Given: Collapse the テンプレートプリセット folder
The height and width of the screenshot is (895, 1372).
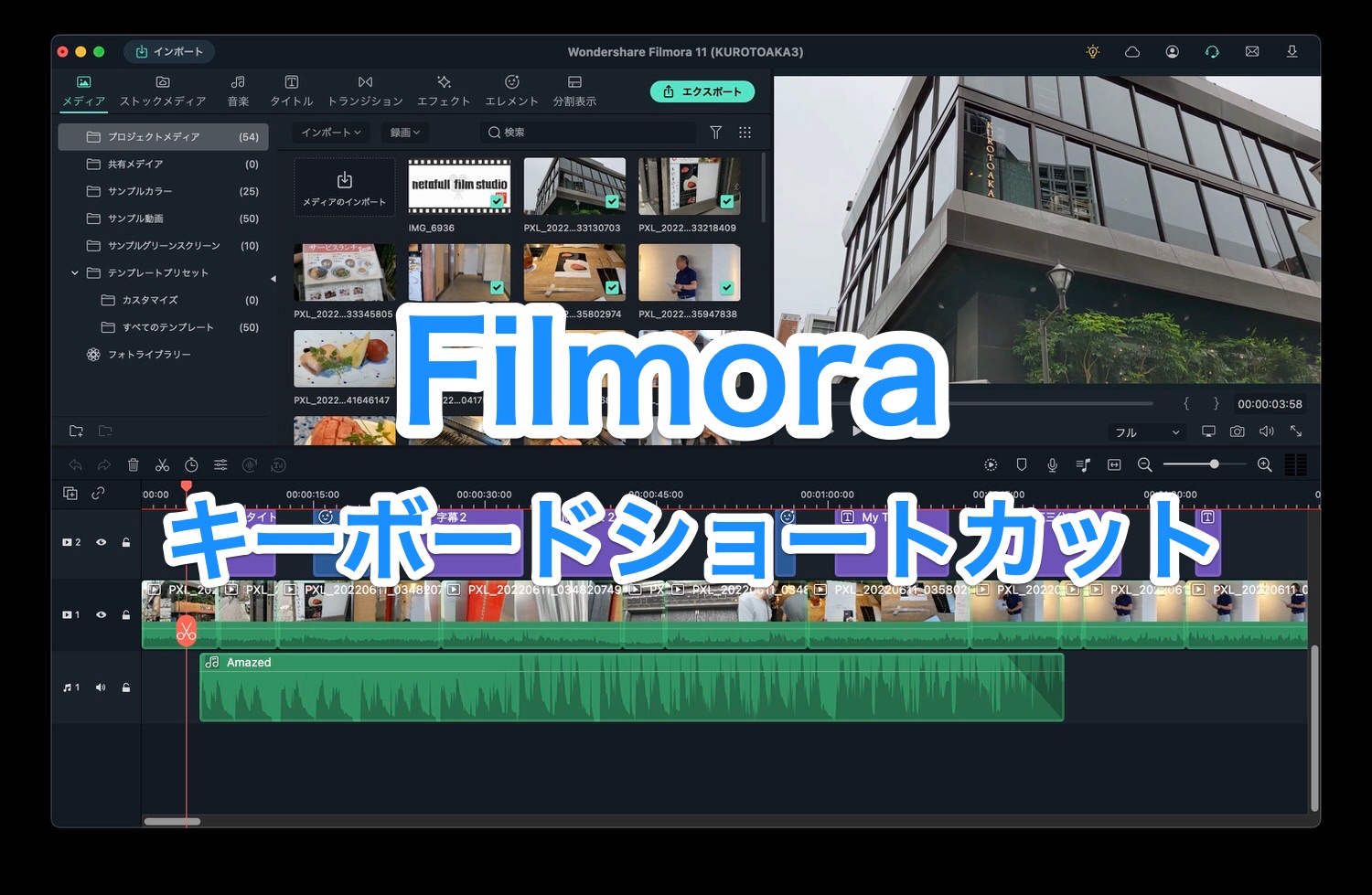Looking at the screenshot, I should coord(75,273).
